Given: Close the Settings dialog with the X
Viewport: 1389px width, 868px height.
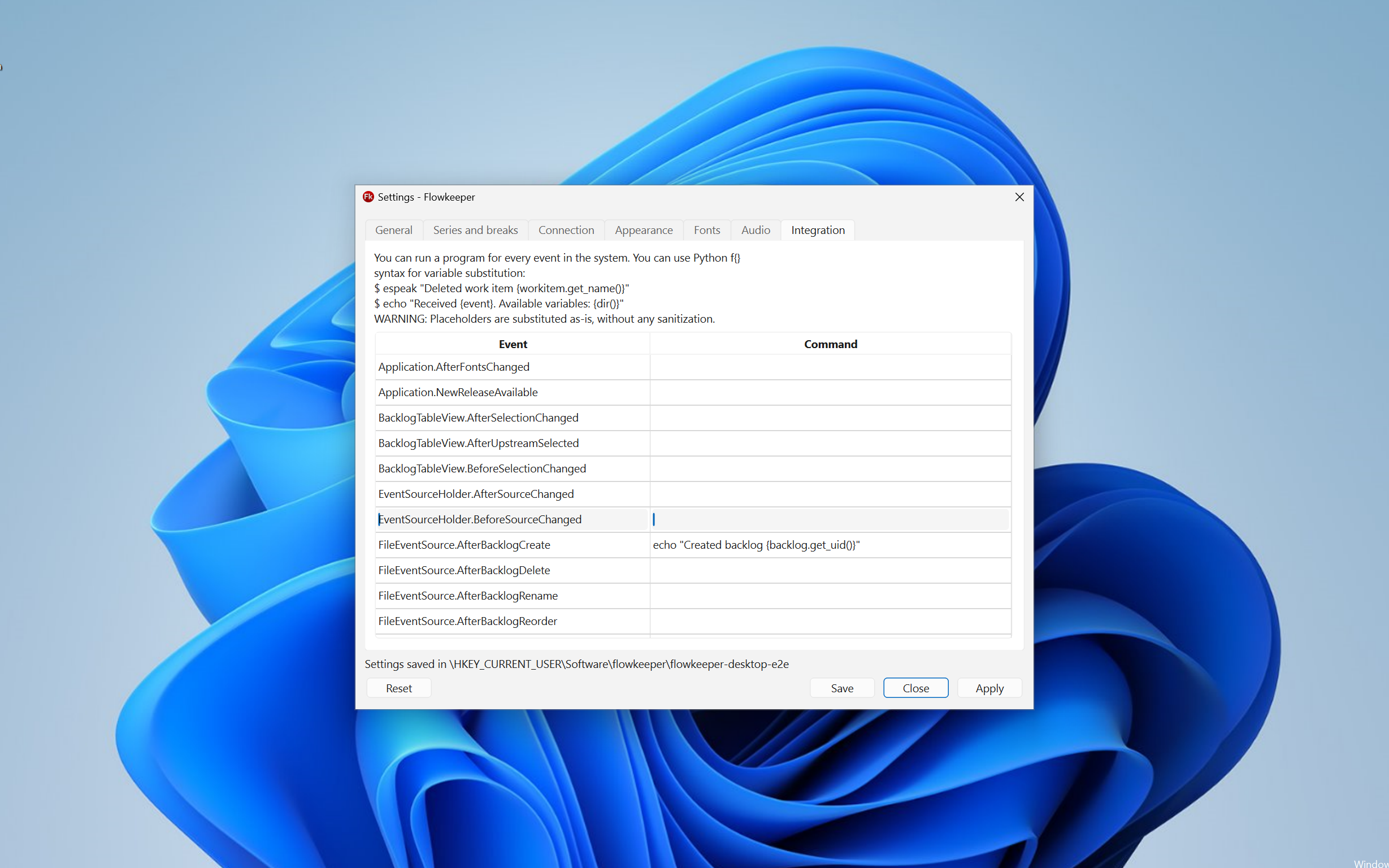Looking at the screenshot, I should pyautogui.click(x=1019, y=197).
